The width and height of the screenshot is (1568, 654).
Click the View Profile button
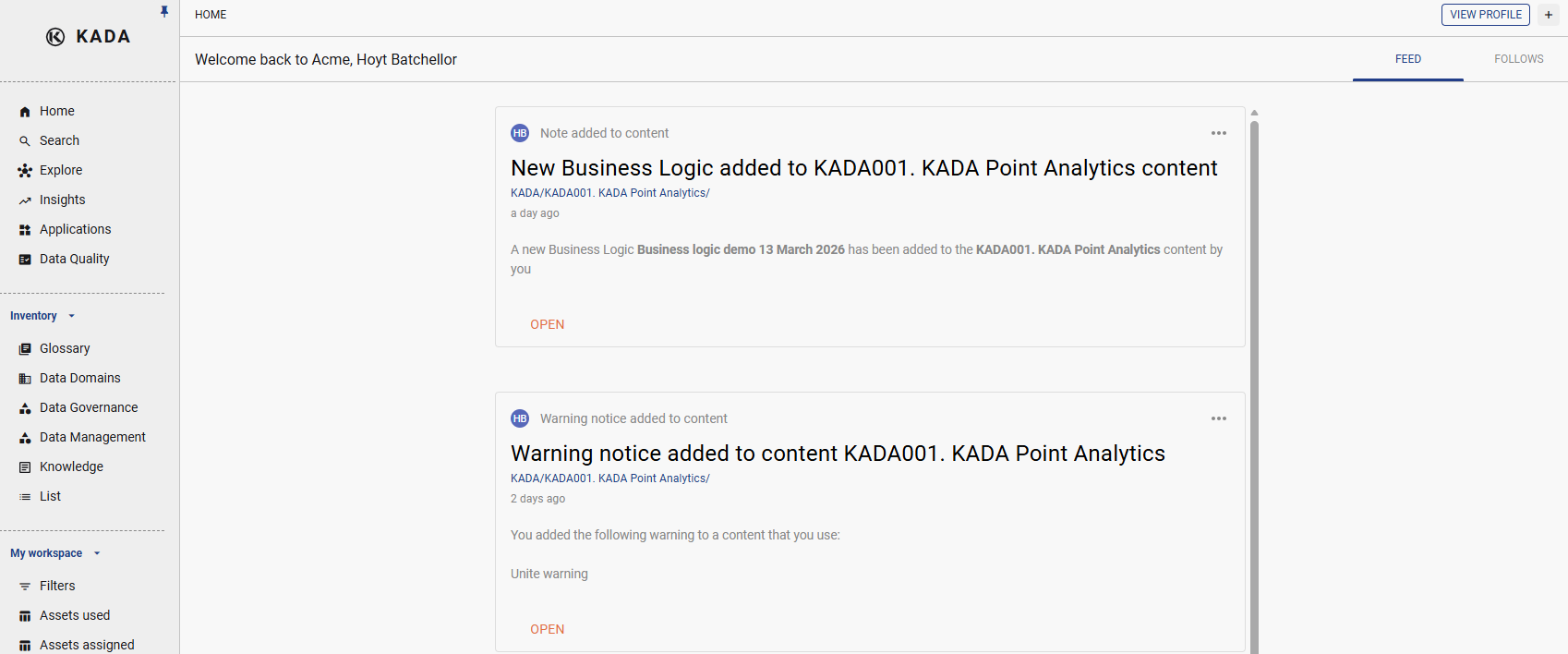click(x=1485, y=15)
